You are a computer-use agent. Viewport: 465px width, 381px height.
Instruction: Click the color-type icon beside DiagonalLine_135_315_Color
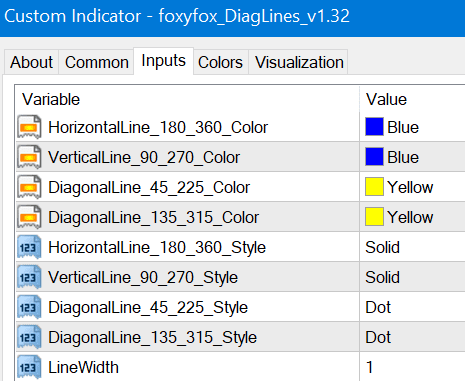pyautogui.click(x=29, y=217)
